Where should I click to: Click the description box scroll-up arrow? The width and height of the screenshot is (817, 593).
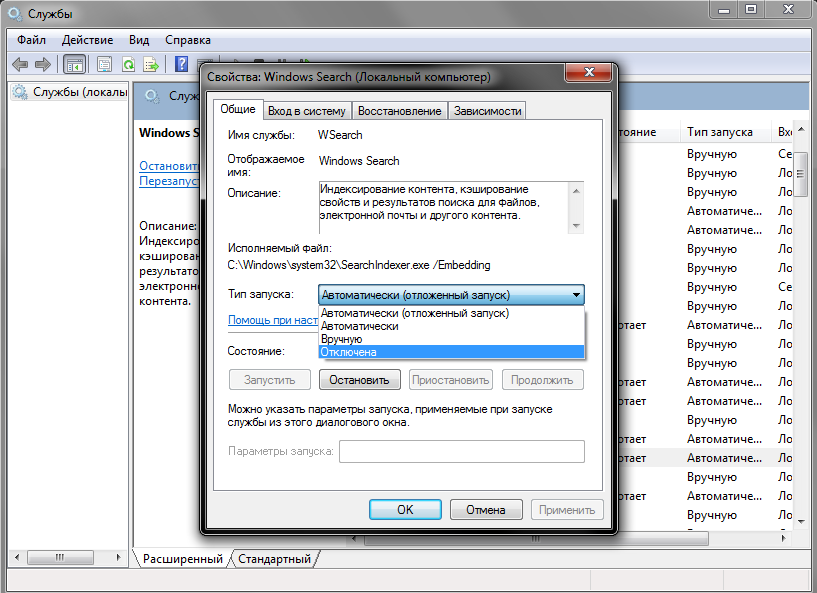(576, 191)
